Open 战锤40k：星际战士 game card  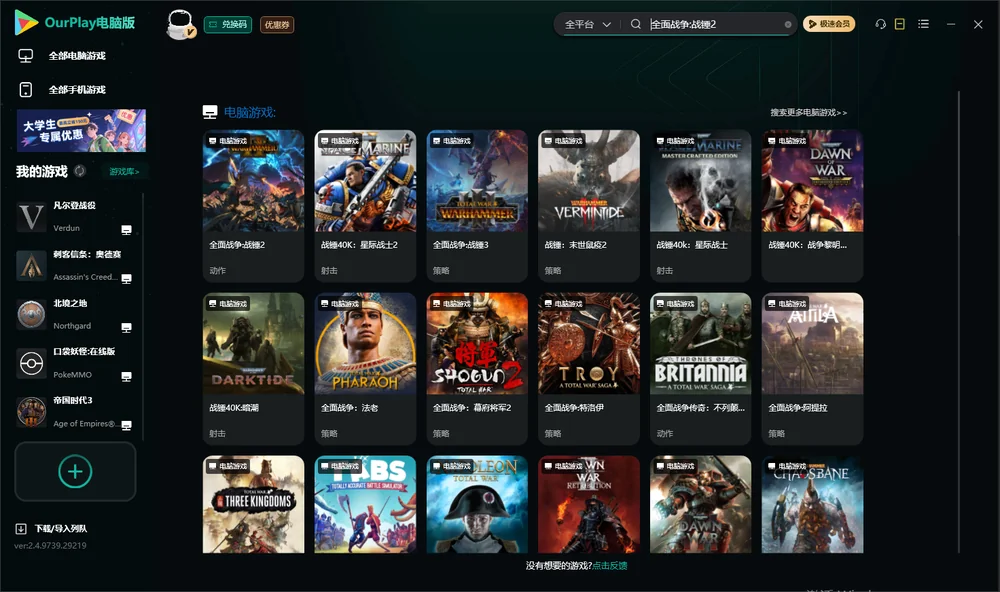[x=700, y=205]
